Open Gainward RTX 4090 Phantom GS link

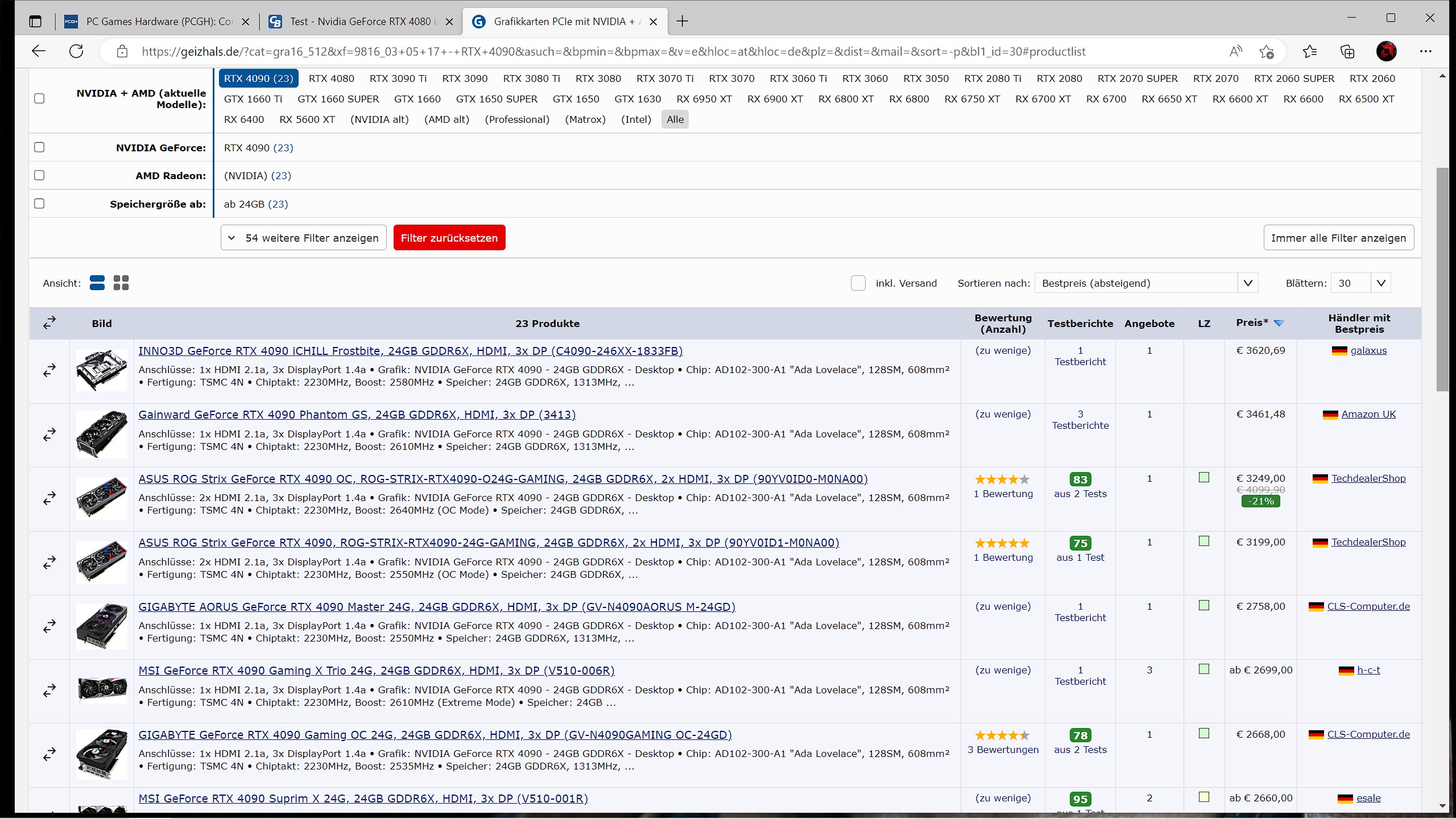point(357,415)
